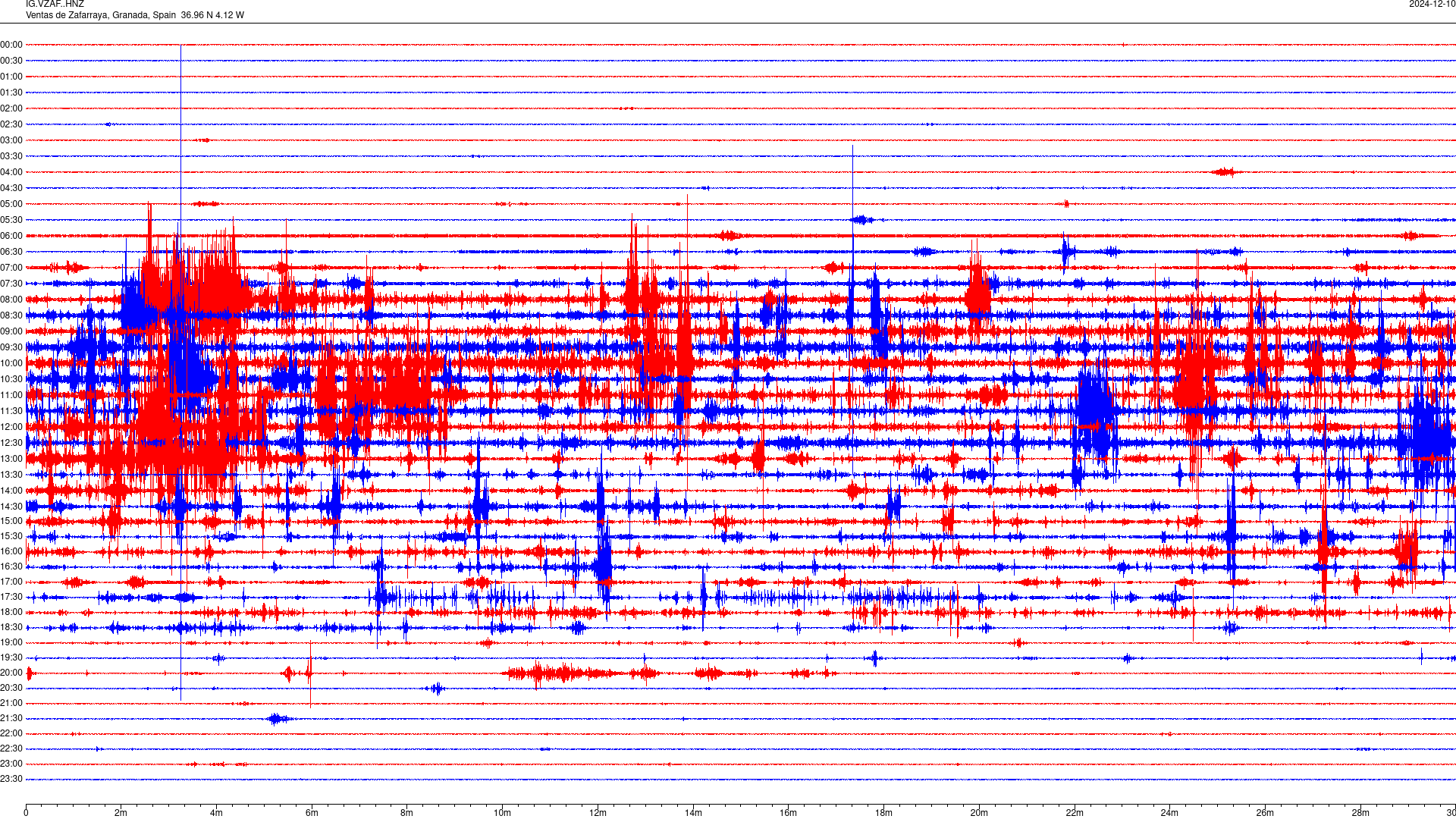Viewport: 1456px width, 819px height.
Task: Select the 12:00 time label
Action: pyautogui.click(x=11, y=427)
